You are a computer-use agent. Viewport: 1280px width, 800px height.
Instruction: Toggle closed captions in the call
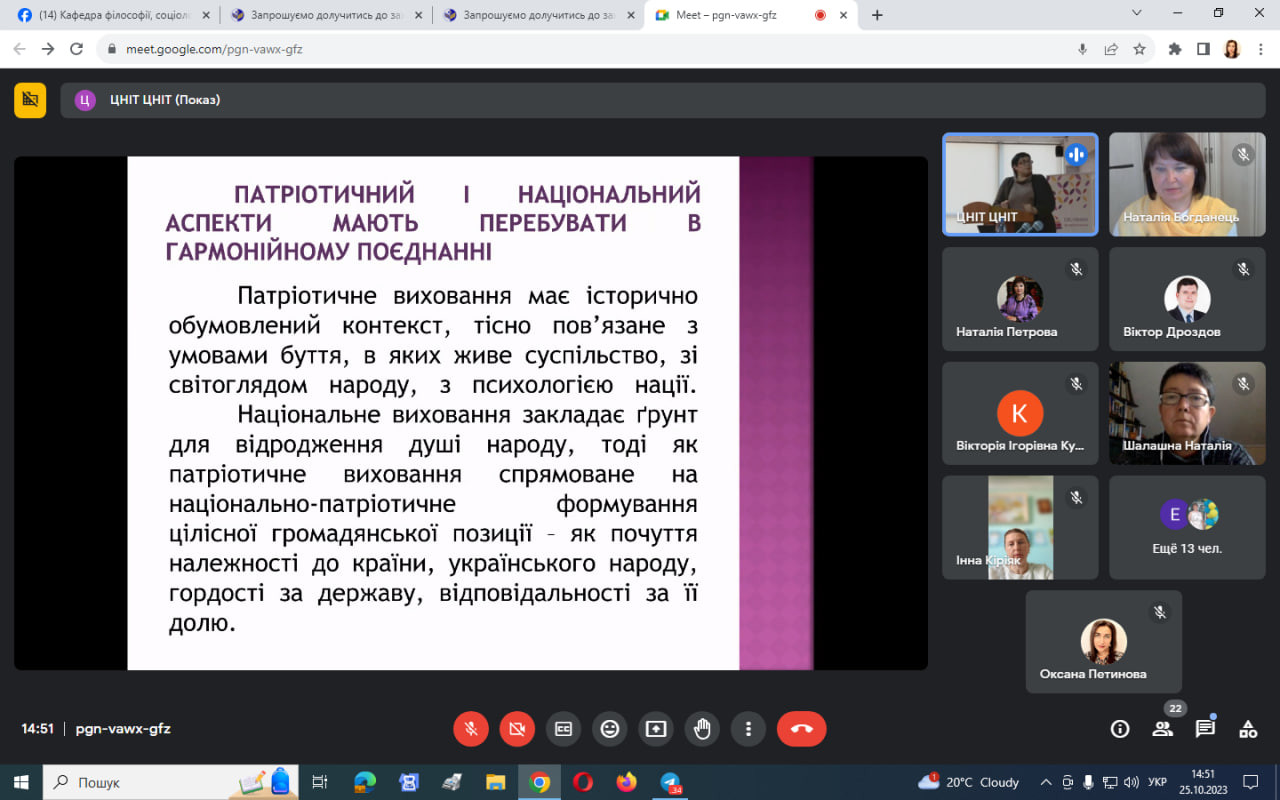coord(563,729)
